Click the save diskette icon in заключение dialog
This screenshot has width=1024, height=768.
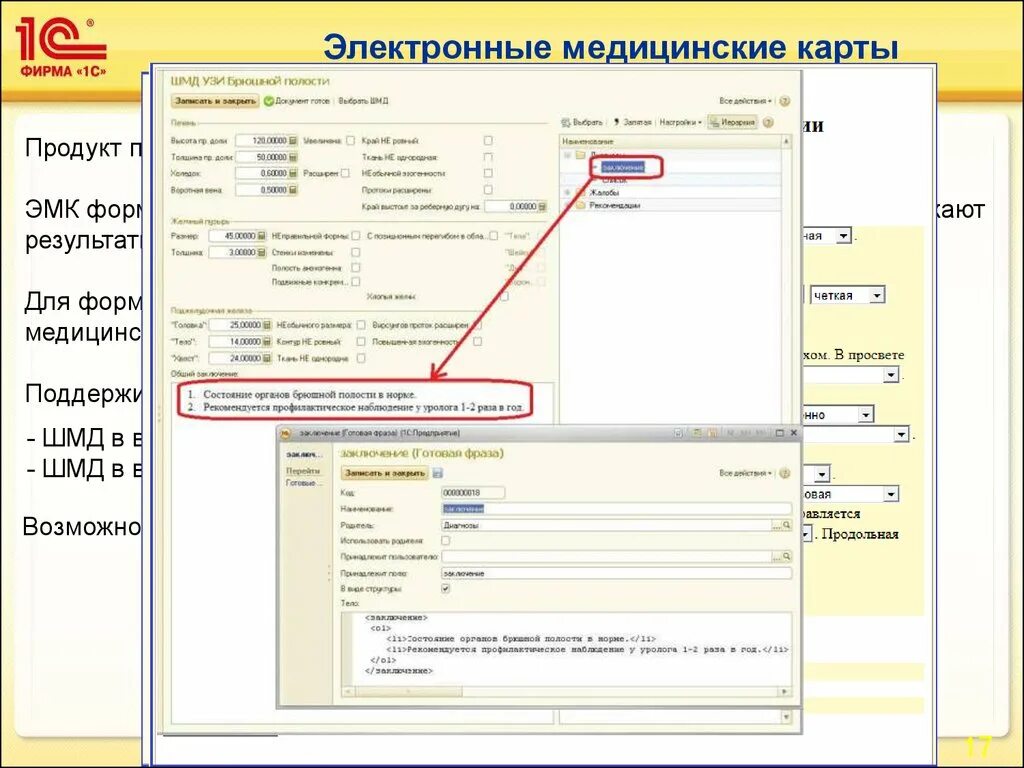(438, 473)
